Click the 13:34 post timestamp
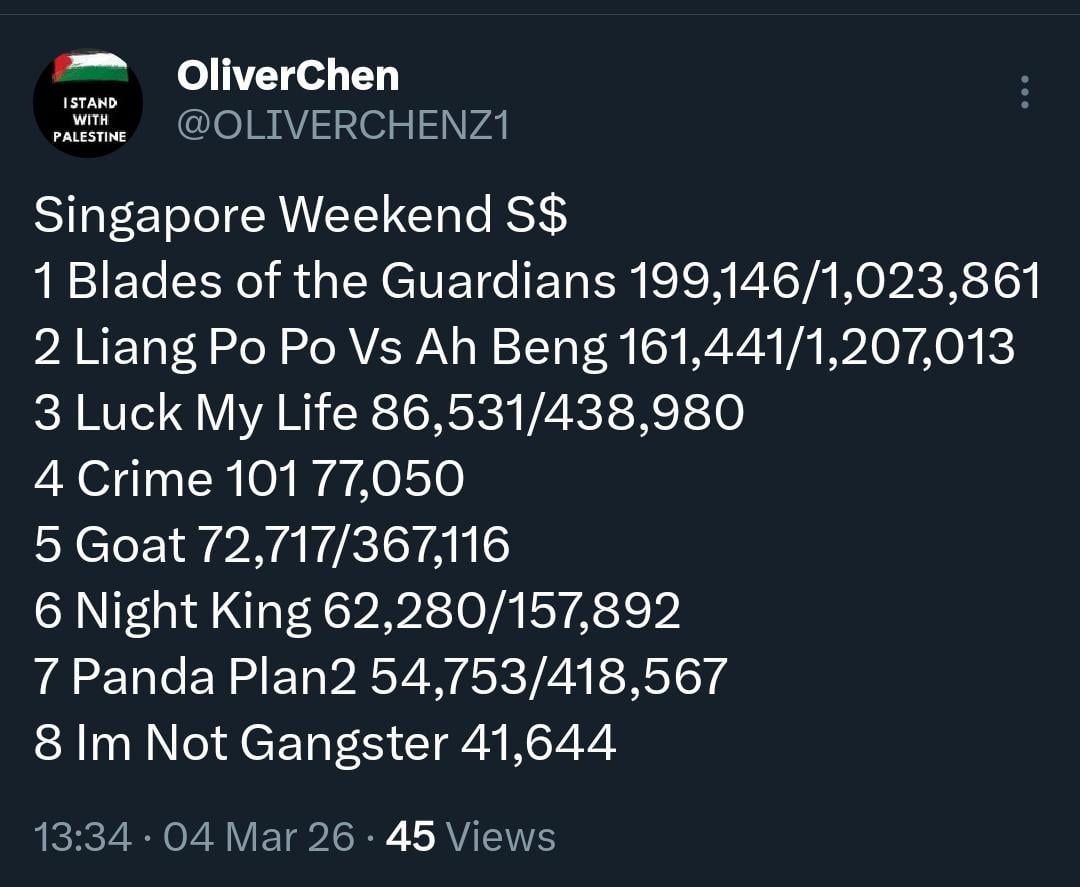 point(82,837)
